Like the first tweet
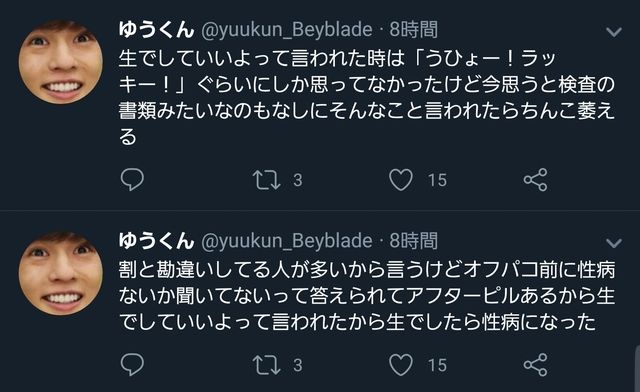Image resolution: width=640 pixels, height=392 pixels. click(401, 180)
